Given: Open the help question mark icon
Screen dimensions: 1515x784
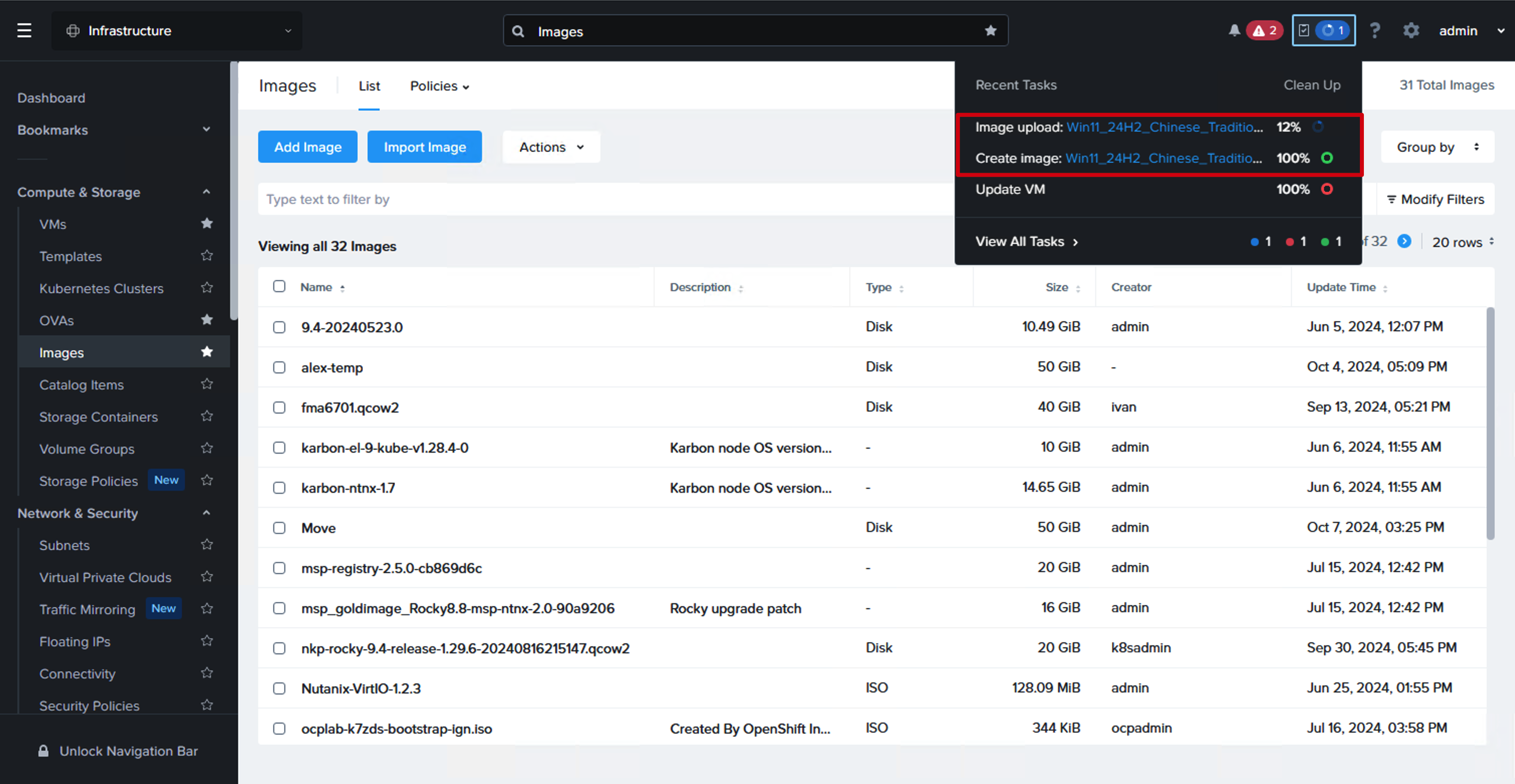Looking at the screenshot, I should 1374,31.
